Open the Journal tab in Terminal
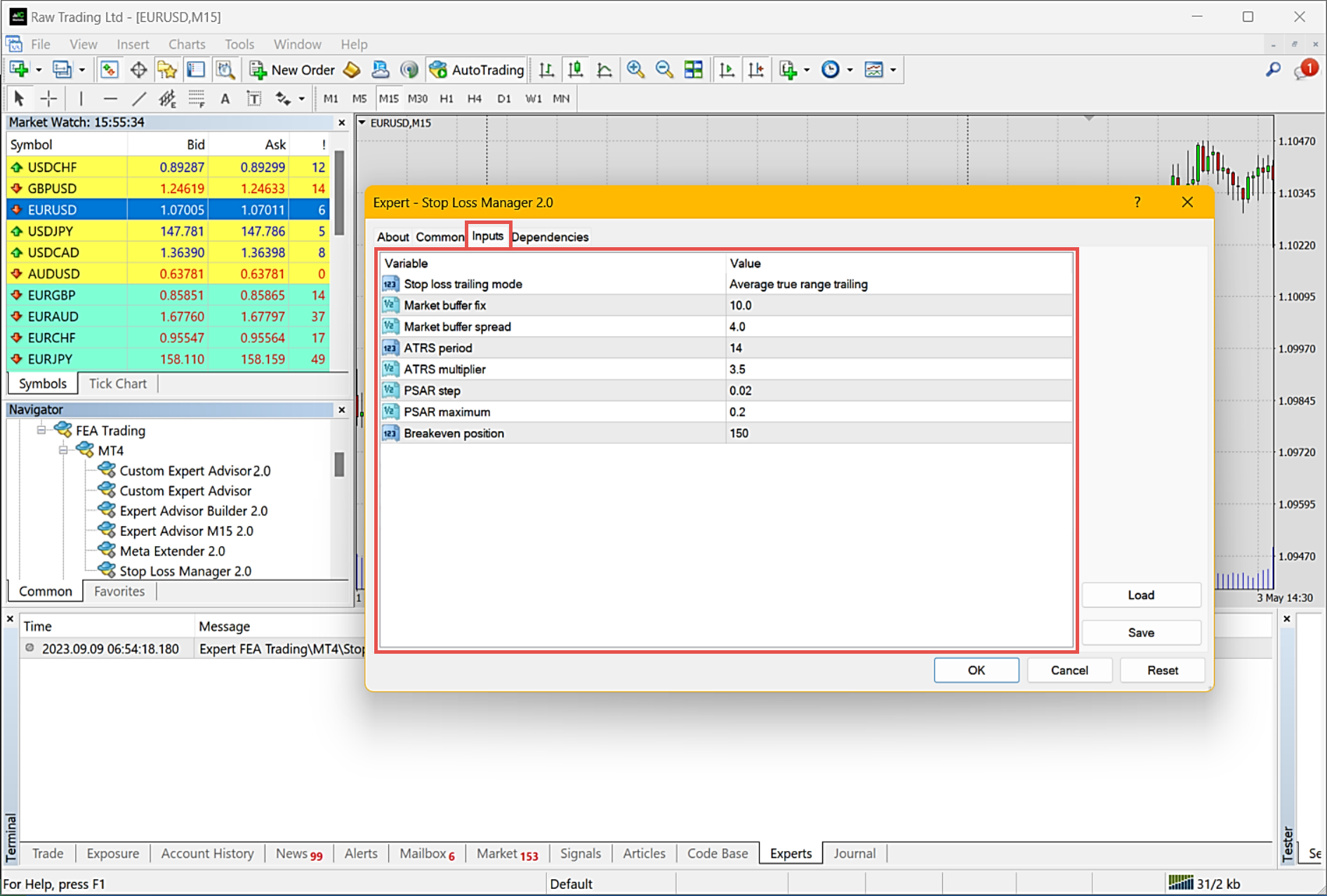Screen dimensions: 1327x896 [x=854, y=853]
